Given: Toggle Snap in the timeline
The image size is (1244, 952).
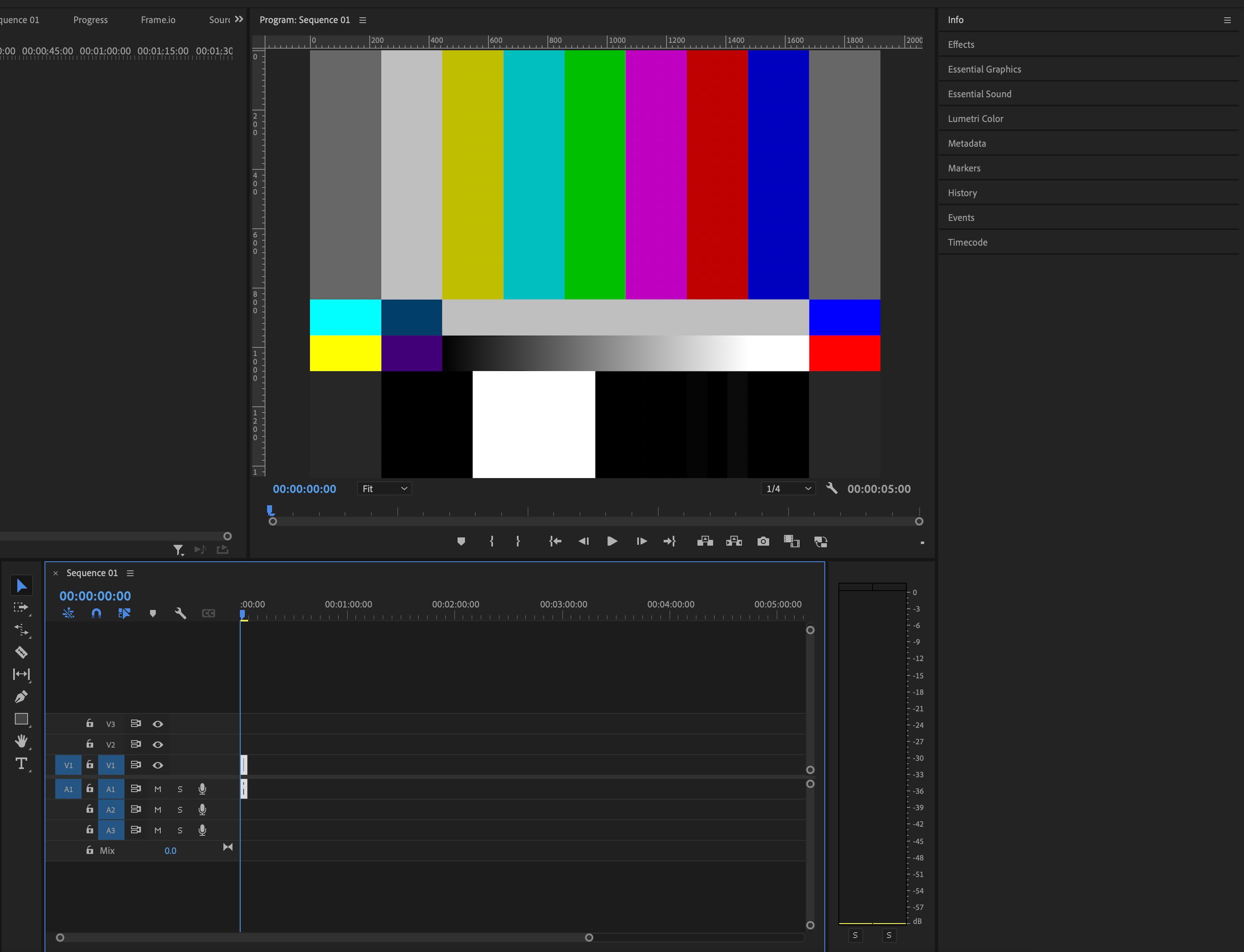Looking at the screenshot, I should pos(96,613).
